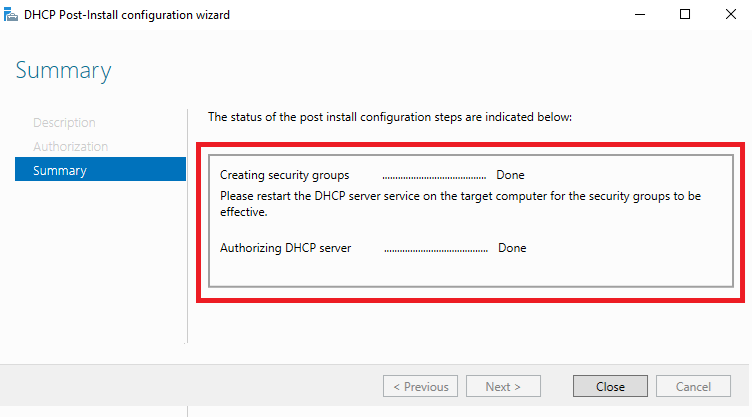Click Done status beside Creating security groups
752x417 pixels.
point(510,175)
